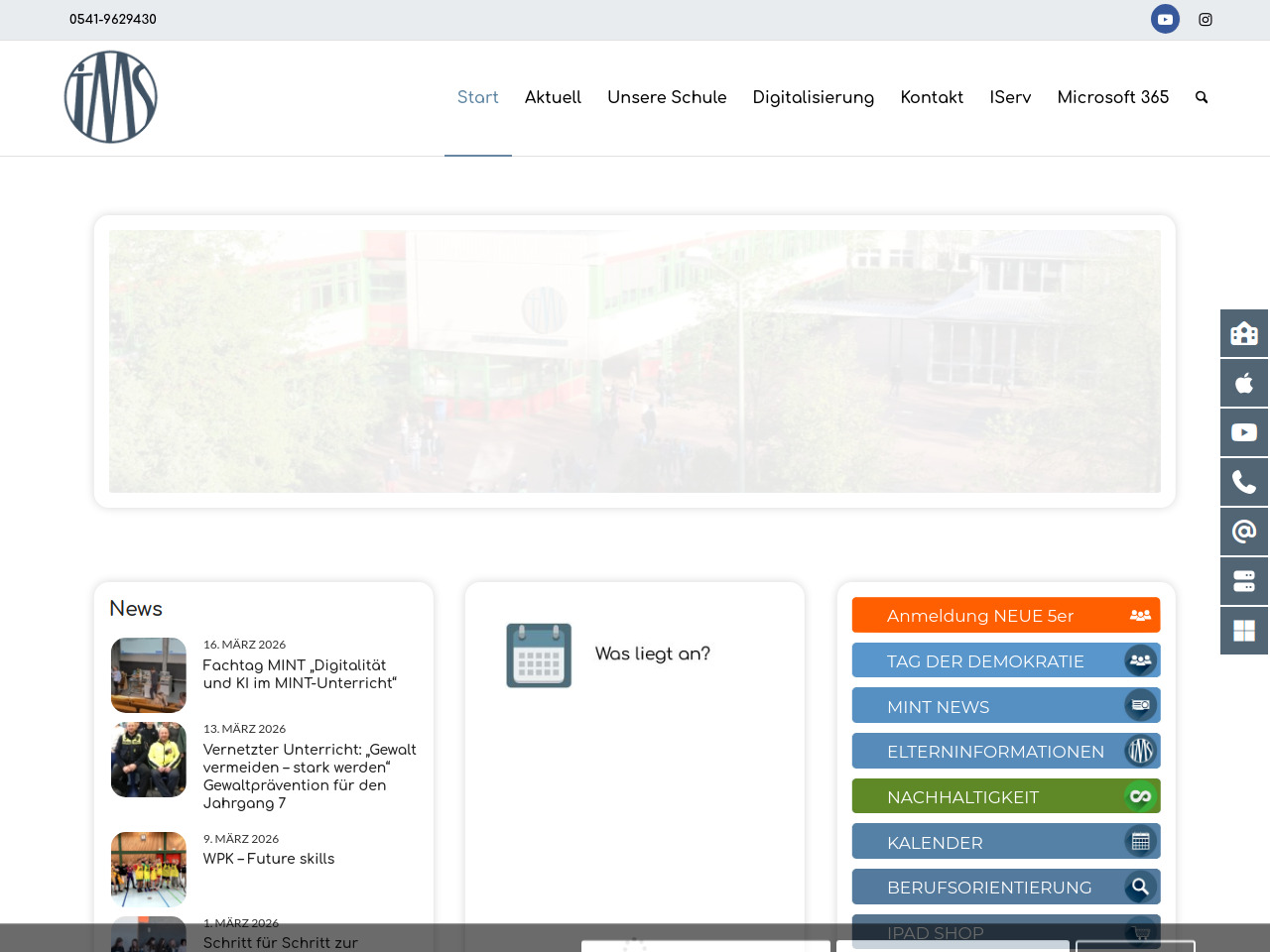Click the phone sidebar icon
Screen dimensions: 1270x952
1244,482
